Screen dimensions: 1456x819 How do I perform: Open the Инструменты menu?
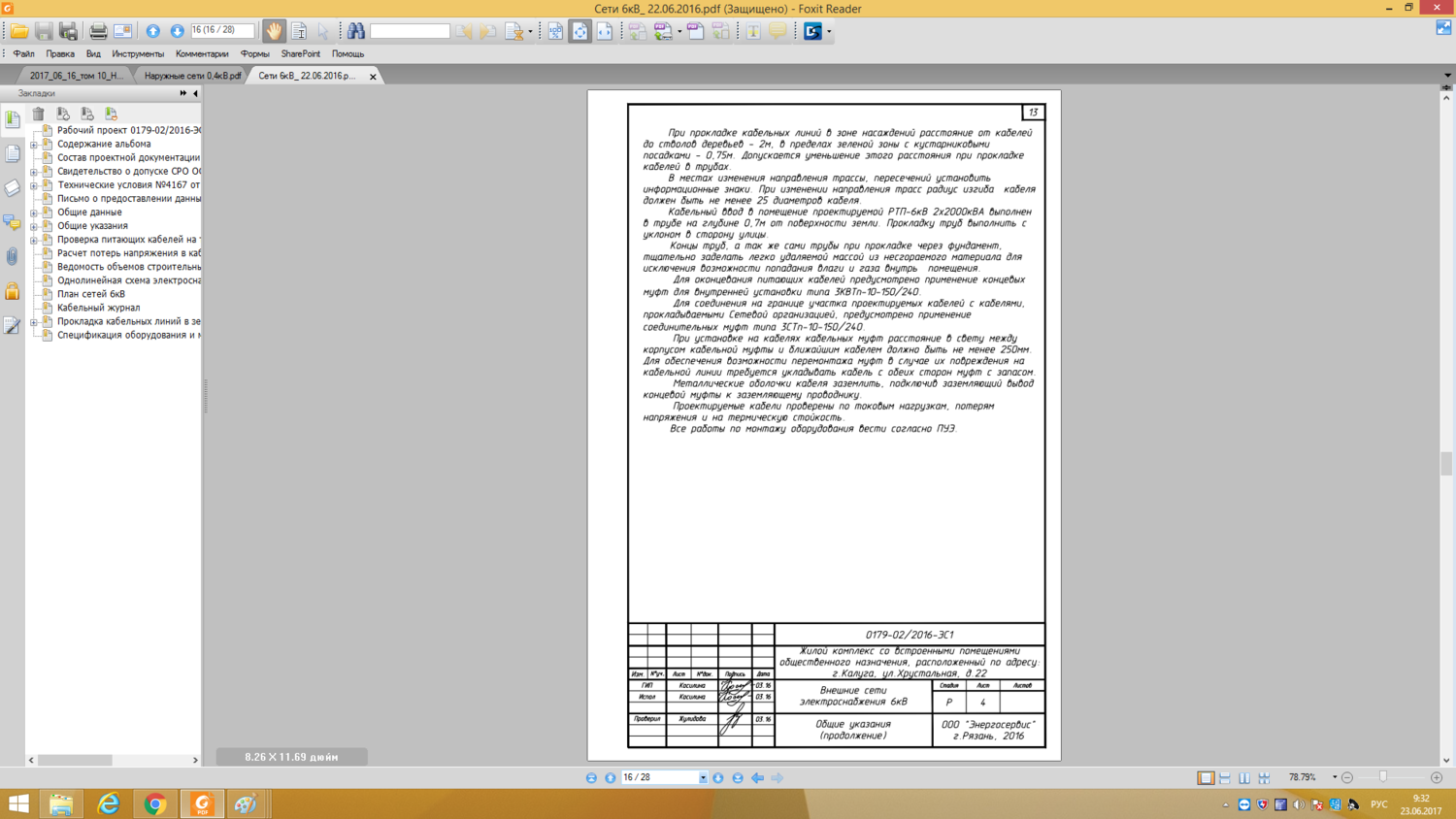coord(138,54)
